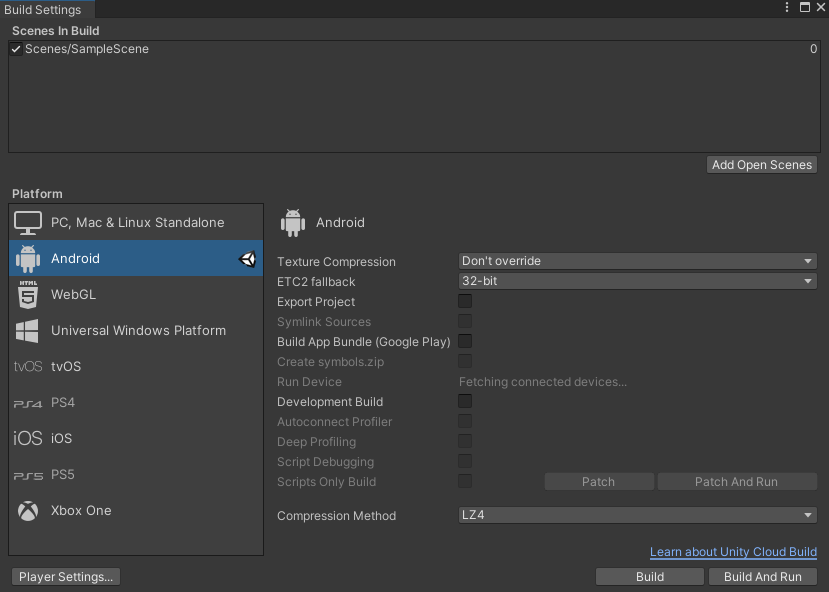Viewport: 829px width, 592px height.
Task: Click the scene index number 0
Action: click(813, 49)
